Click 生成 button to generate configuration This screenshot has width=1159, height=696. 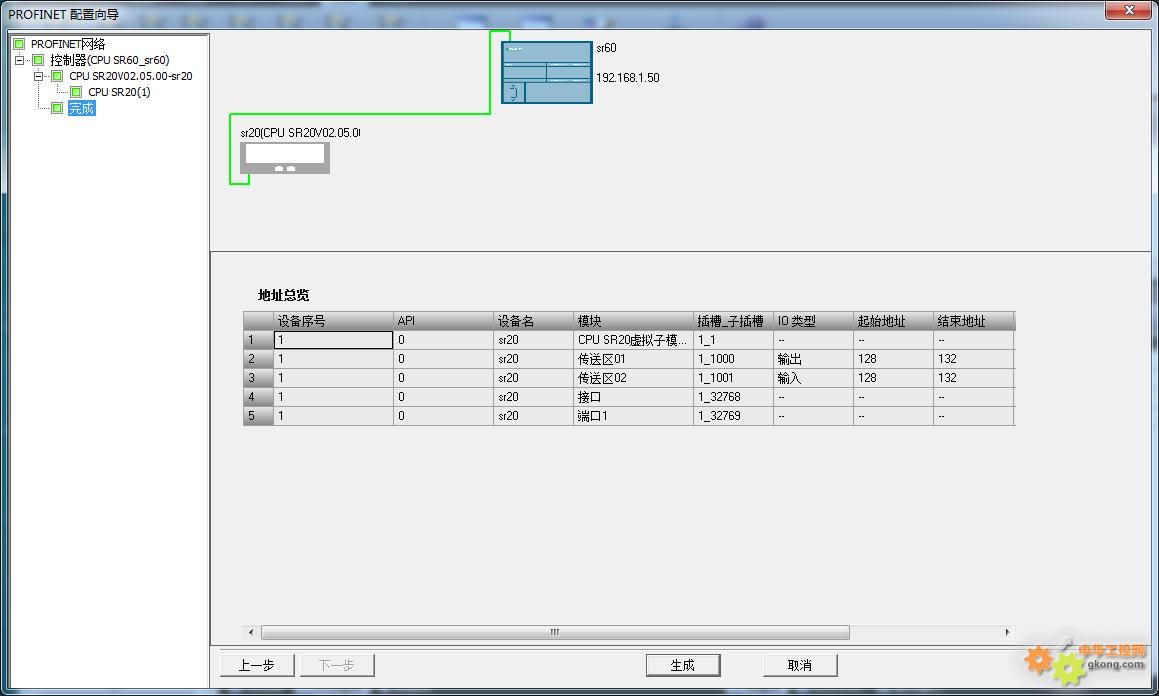[682, 665]
